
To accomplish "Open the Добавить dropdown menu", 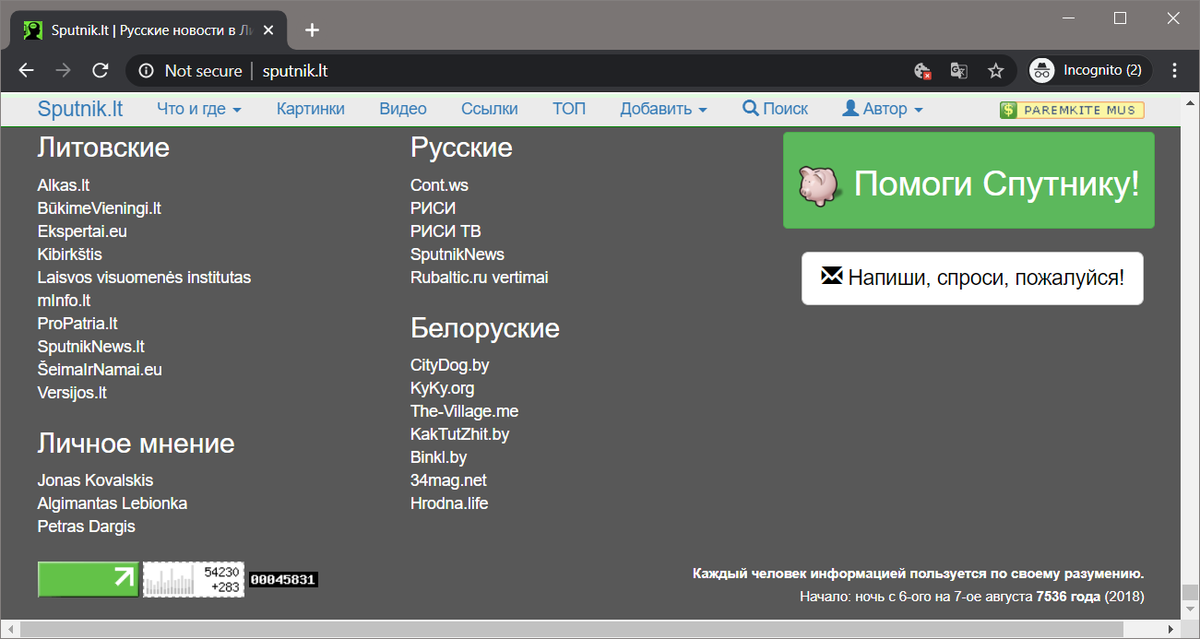I will pos(663,109).
